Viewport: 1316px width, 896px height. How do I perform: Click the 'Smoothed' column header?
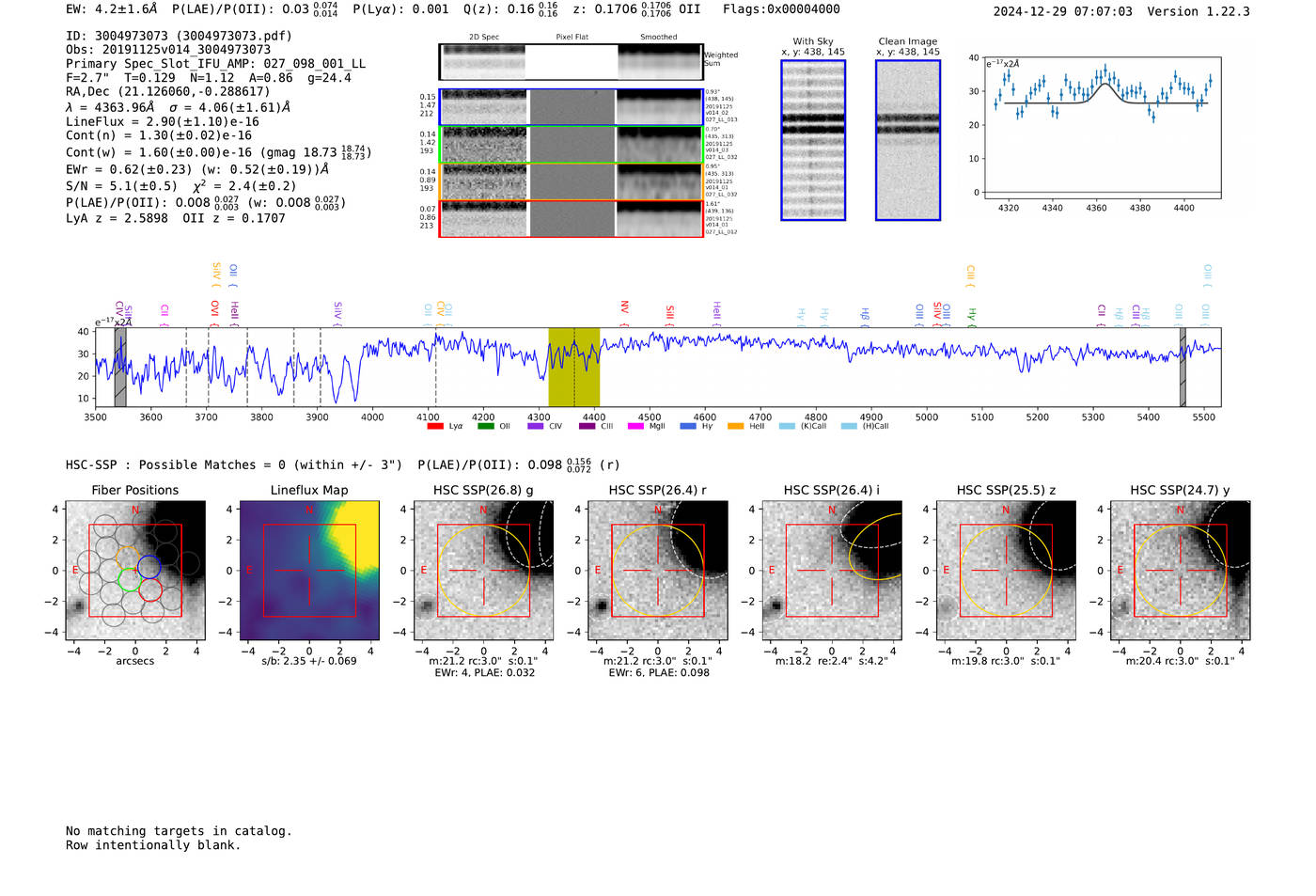(659, 37)
